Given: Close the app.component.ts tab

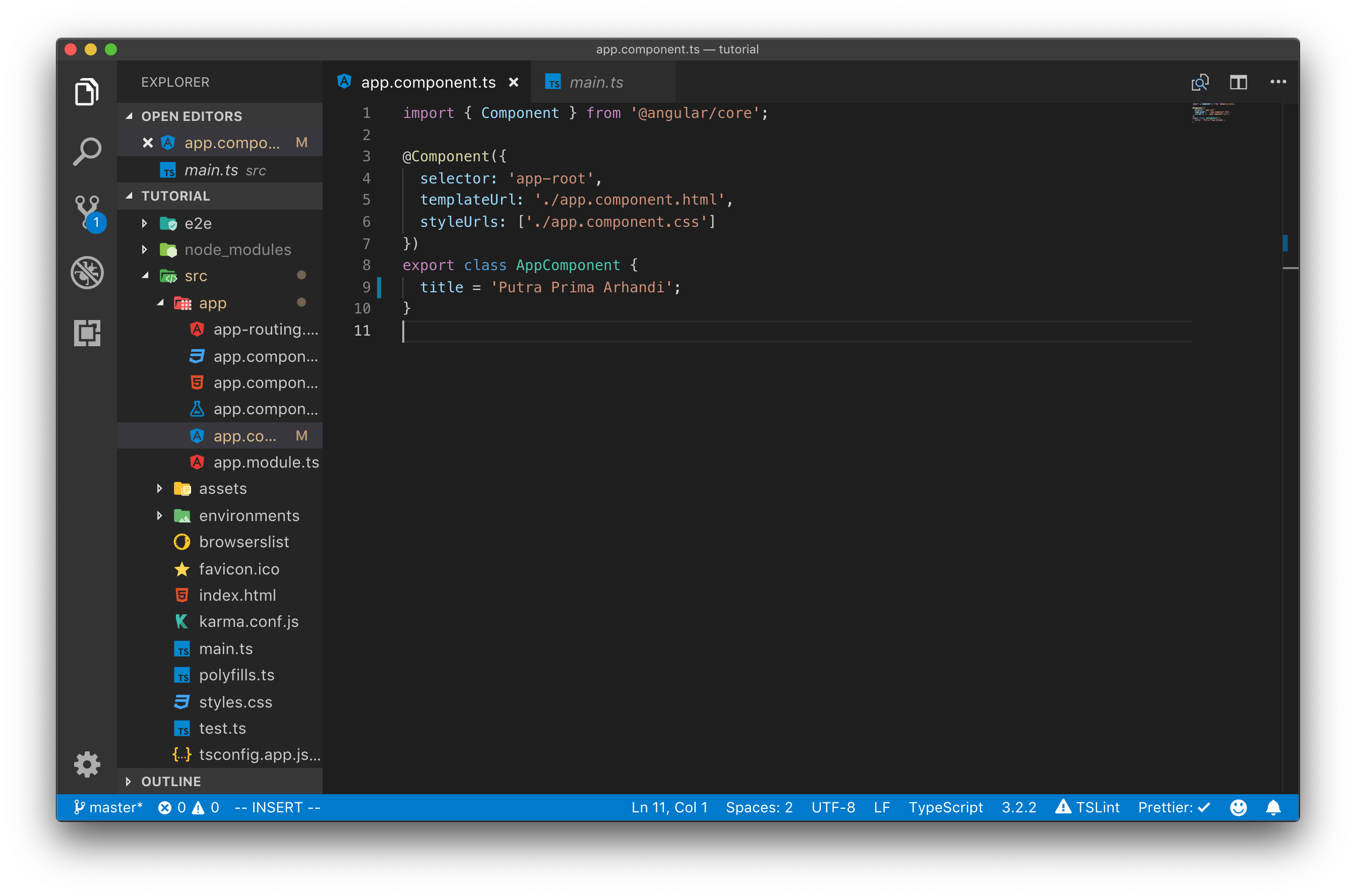Looking at the screenshot, I should [514, 82].
